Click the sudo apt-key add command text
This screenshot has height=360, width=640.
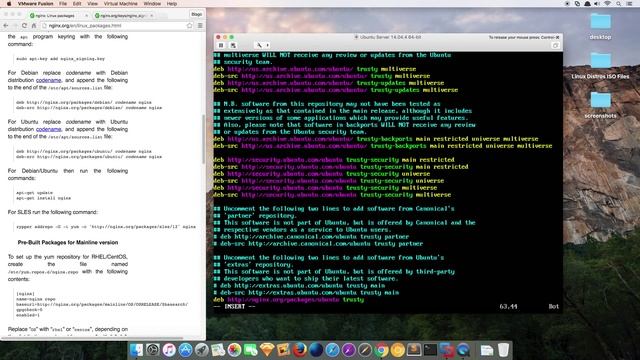60,59
